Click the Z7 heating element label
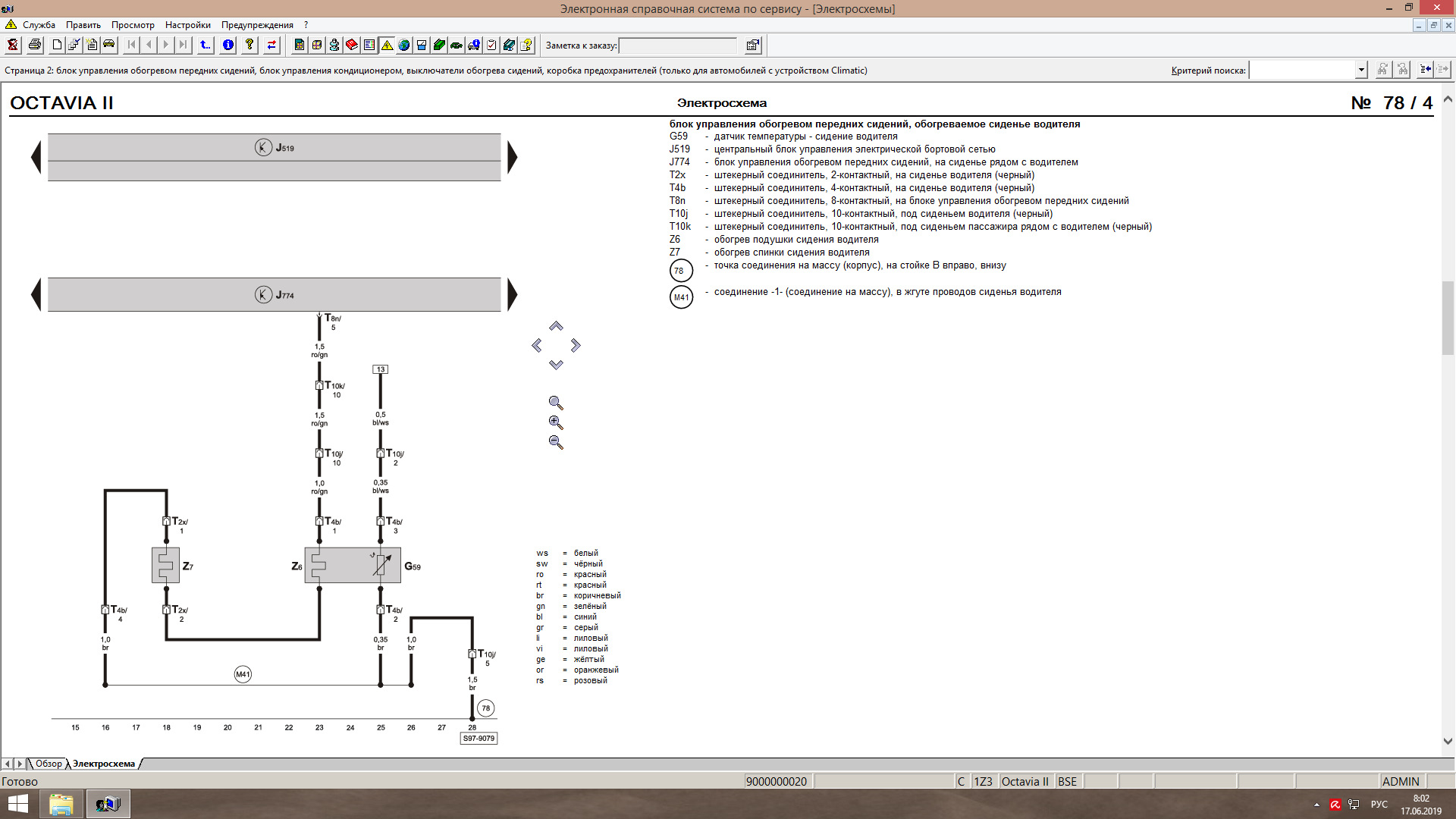 coord(187,566)
